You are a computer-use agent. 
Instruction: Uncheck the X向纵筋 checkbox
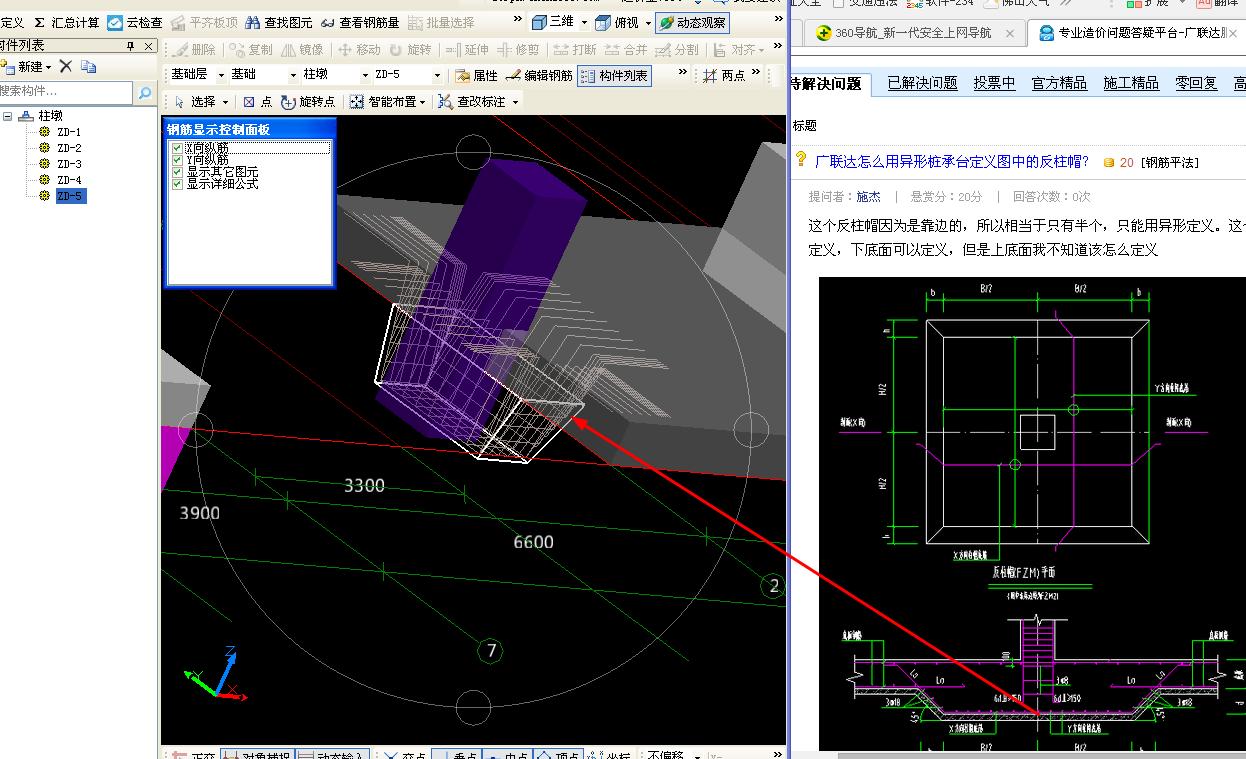[x=177, y=148]
